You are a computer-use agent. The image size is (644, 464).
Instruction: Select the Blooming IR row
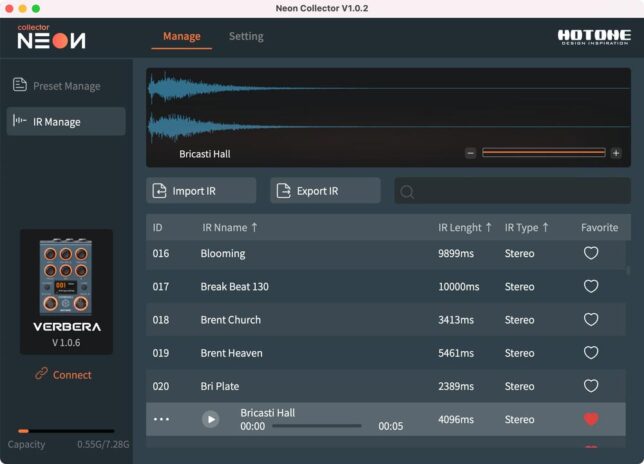[x=386, y=254]
